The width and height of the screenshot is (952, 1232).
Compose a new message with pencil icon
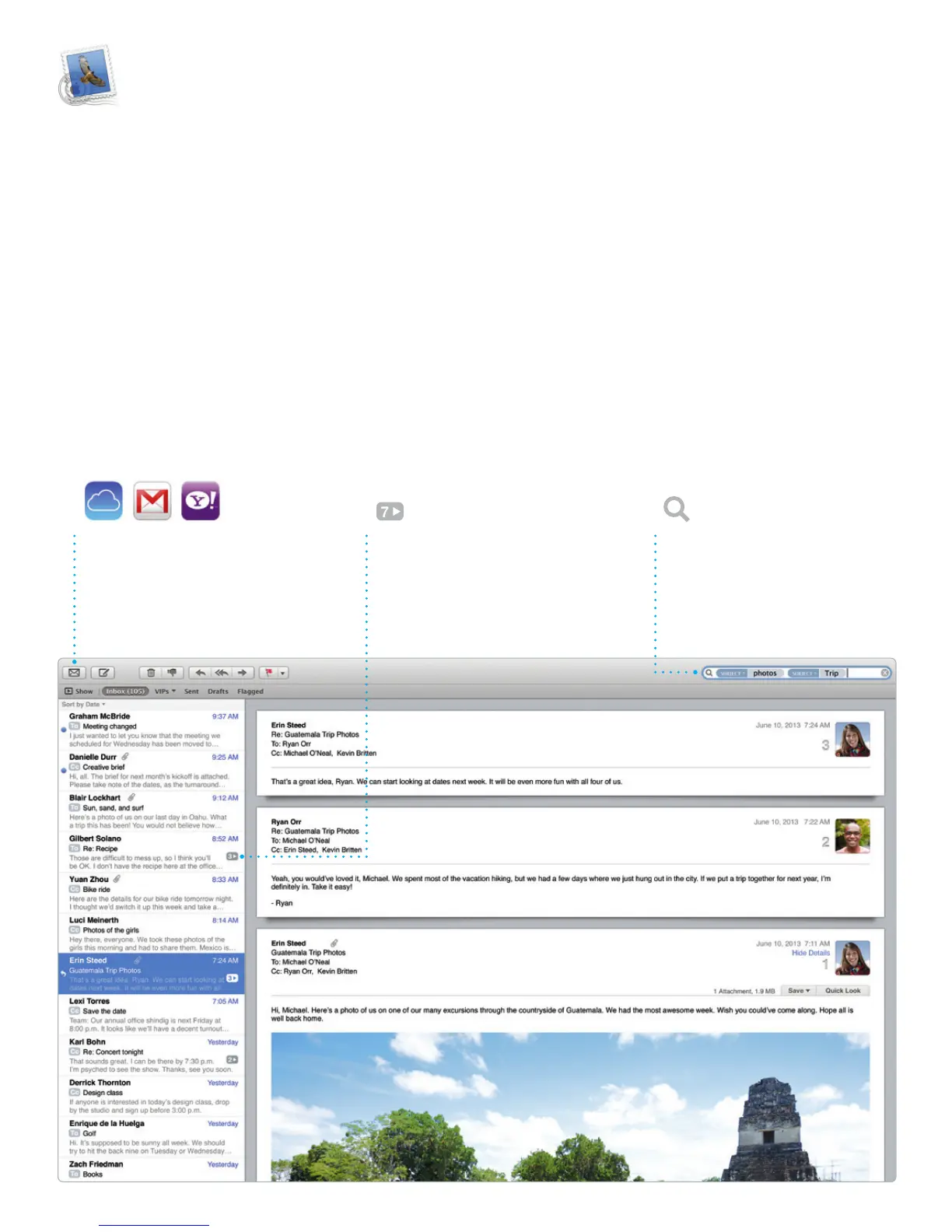click(103, 673)
